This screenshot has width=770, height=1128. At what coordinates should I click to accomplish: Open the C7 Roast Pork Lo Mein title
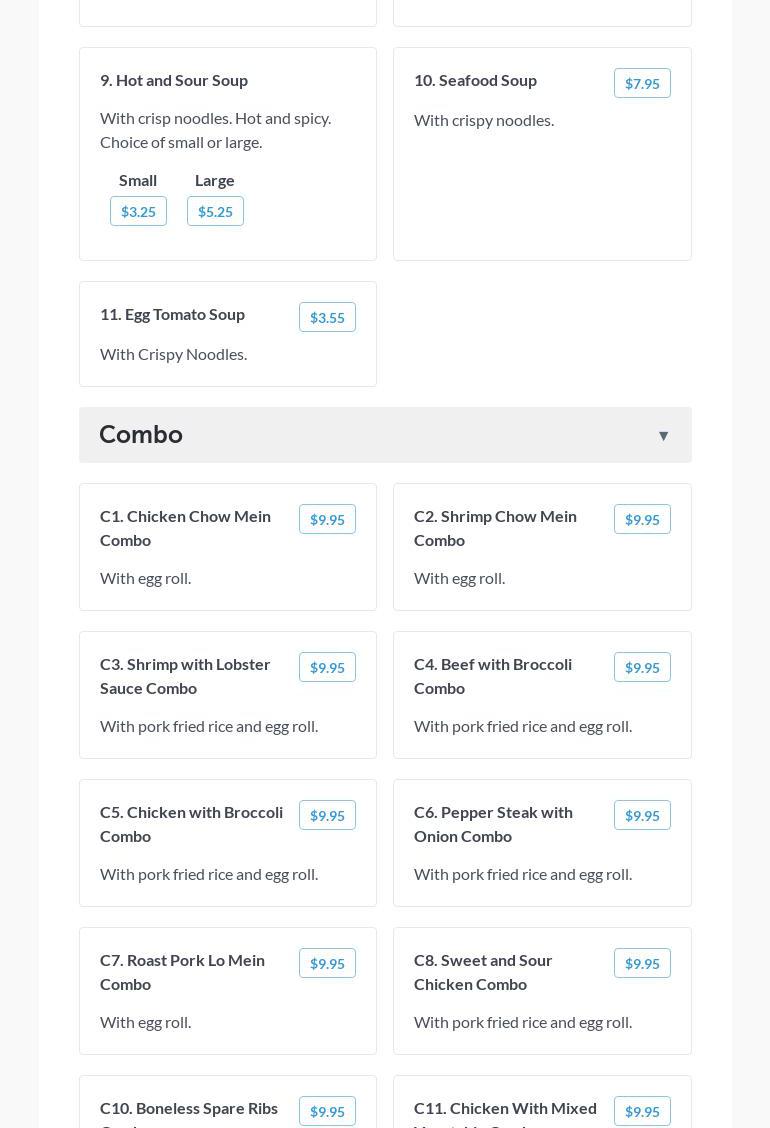[x=182, y=971]
